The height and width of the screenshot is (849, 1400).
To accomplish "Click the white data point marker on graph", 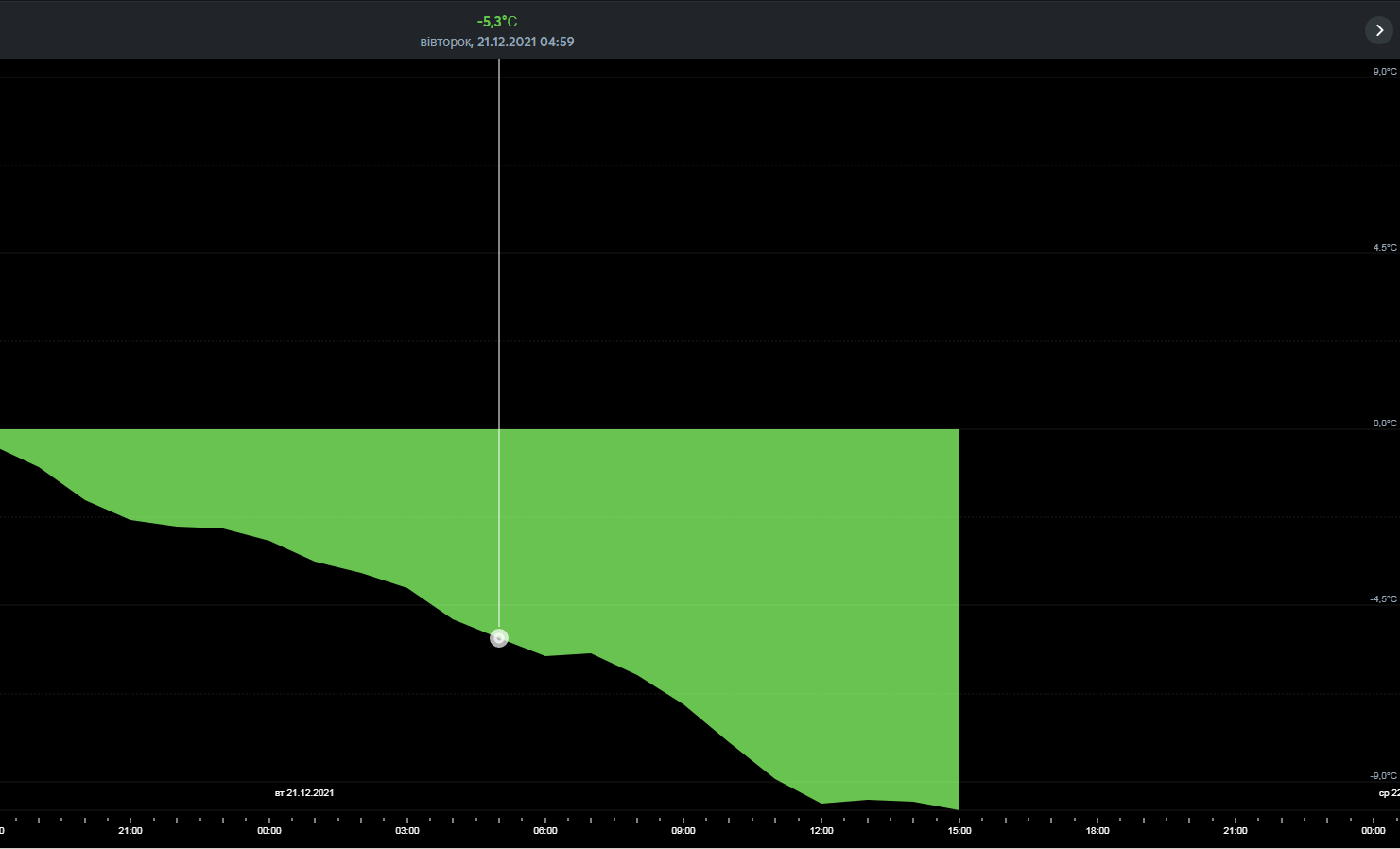I will pyautogui.click(x=499, y=638).
